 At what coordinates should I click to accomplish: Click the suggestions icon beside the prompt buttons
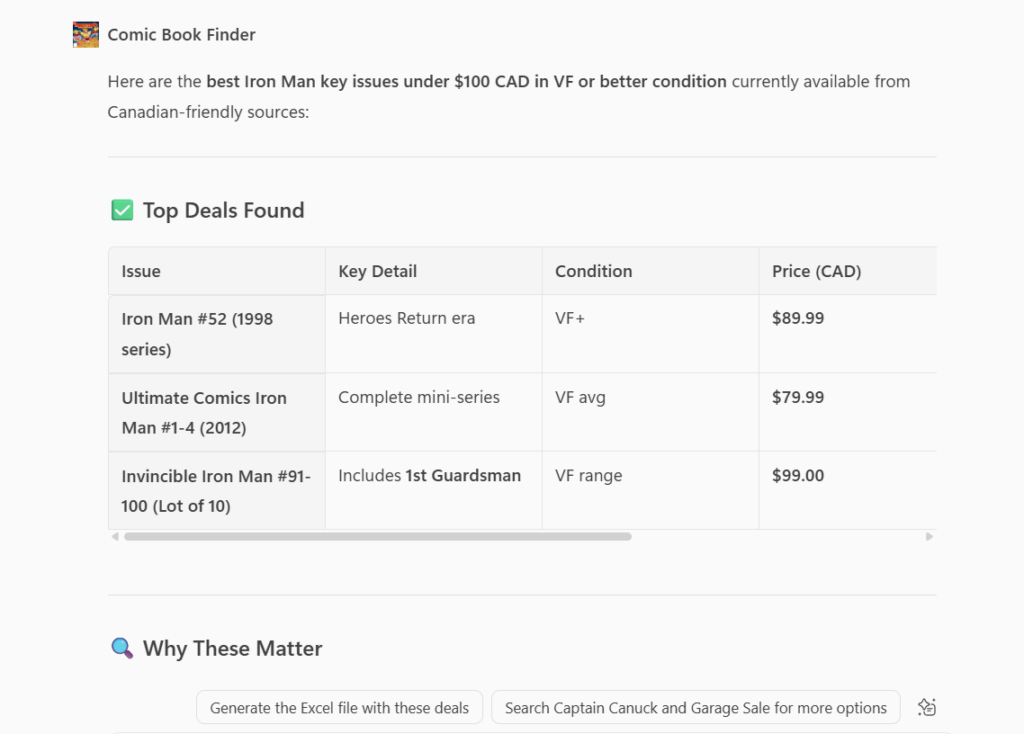(927, 708)
